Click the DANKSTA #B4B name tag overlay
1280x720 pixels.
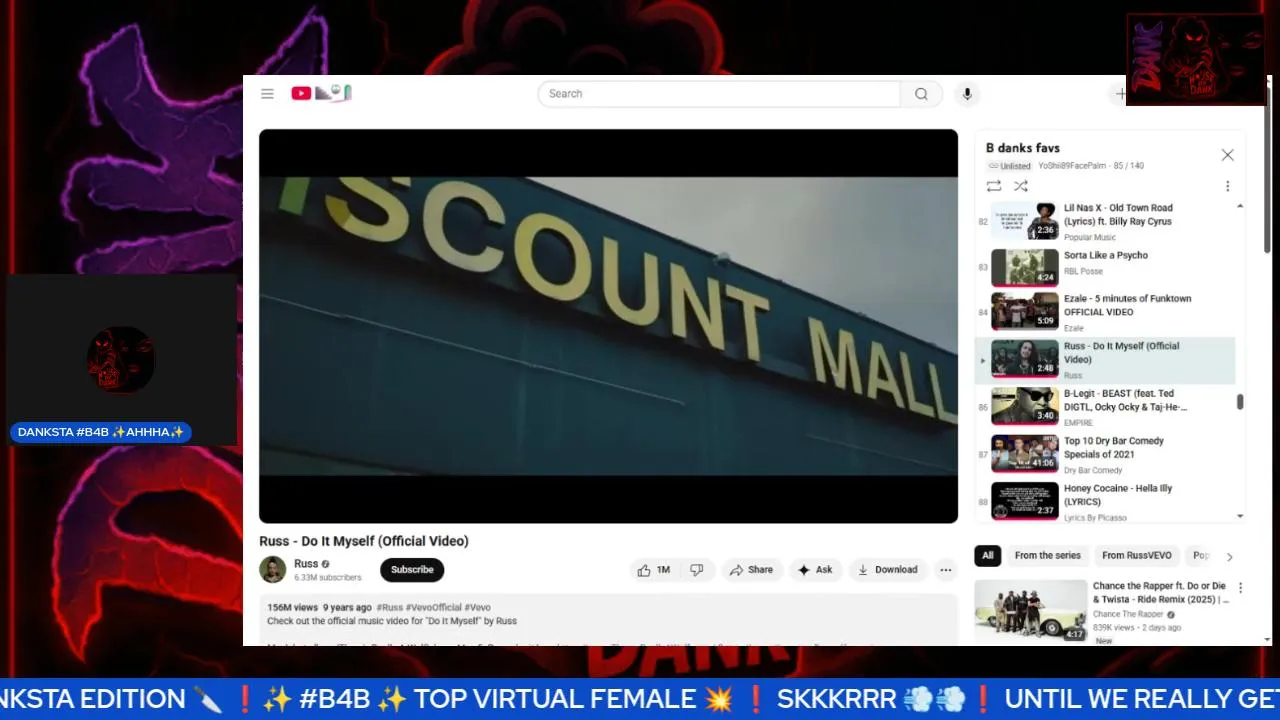(100, 432)
